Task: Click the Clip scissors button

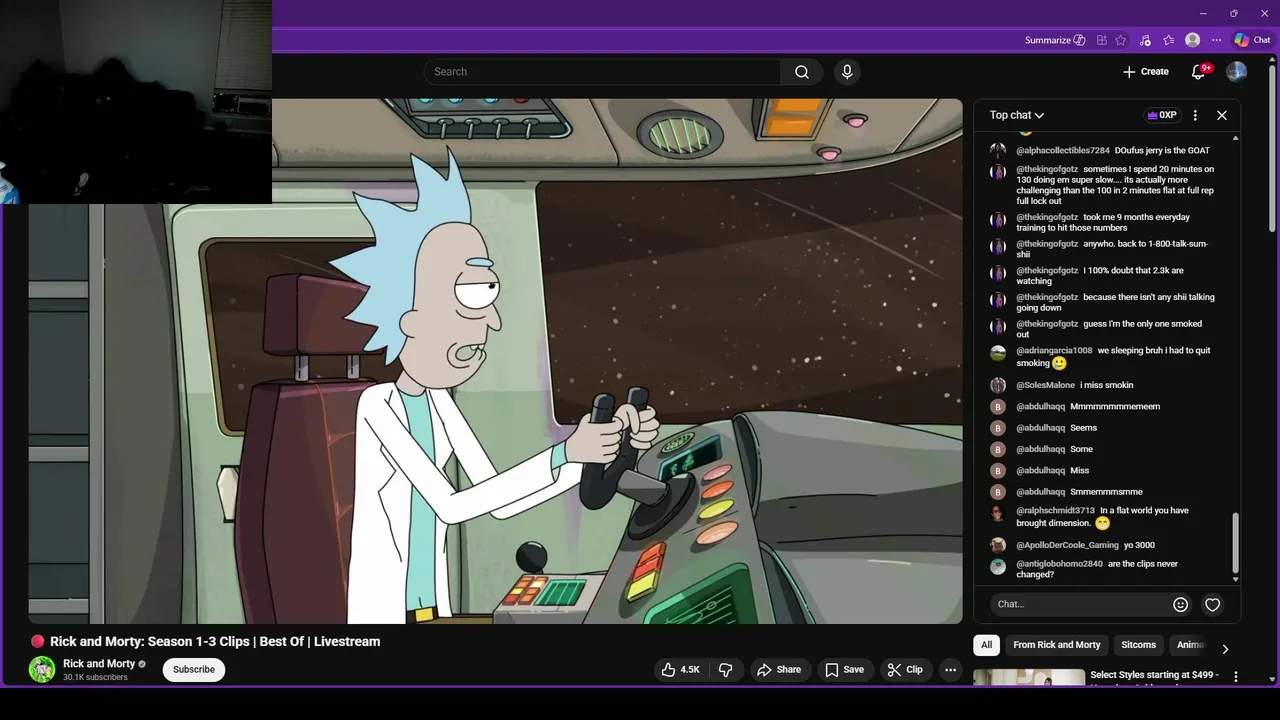Action: click(x=905, y=670)
